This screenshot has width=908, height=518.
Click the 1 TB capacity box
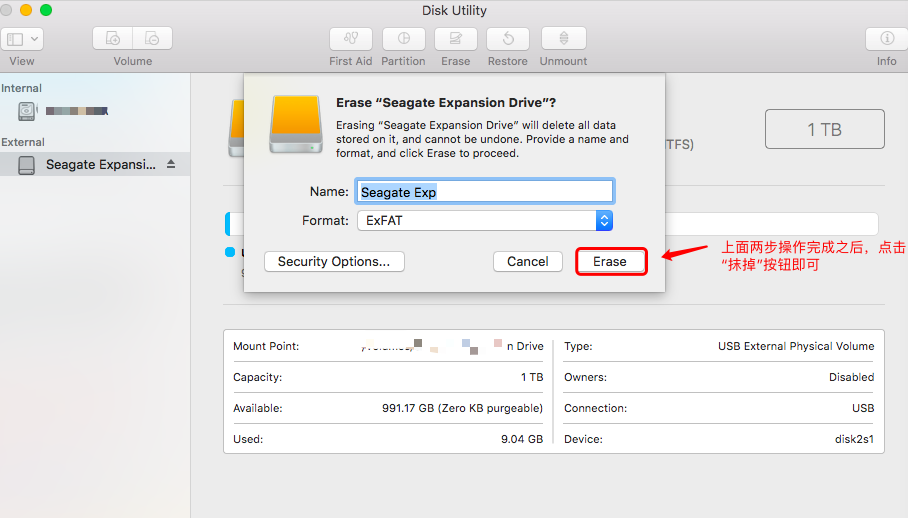tap(825, 129)
